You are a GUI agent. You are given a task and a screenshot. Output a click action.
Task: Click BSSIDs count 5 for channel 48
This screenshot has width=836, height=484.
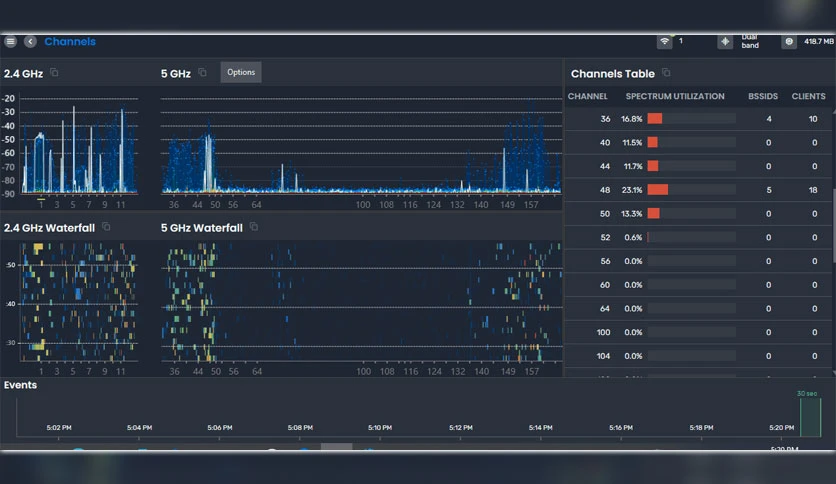pyautogui.click(x=769, y=190)
